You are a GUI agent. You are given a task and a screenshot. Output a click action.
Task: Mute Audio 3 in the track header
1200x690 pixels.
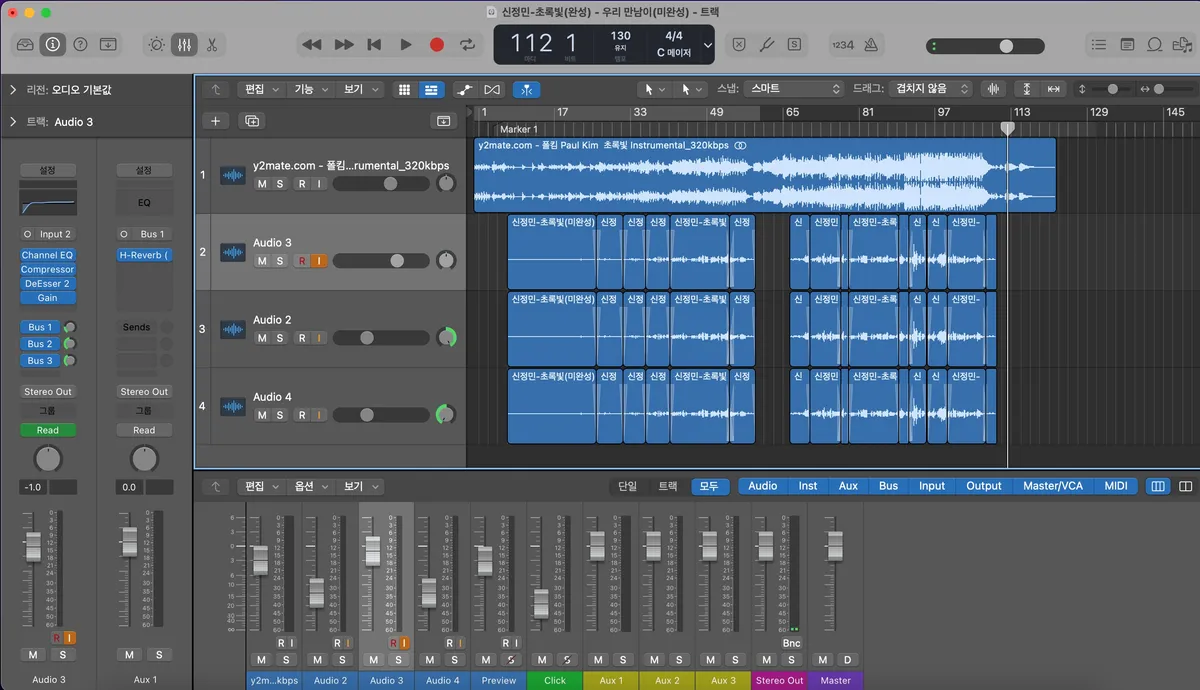tap(262, 261)
